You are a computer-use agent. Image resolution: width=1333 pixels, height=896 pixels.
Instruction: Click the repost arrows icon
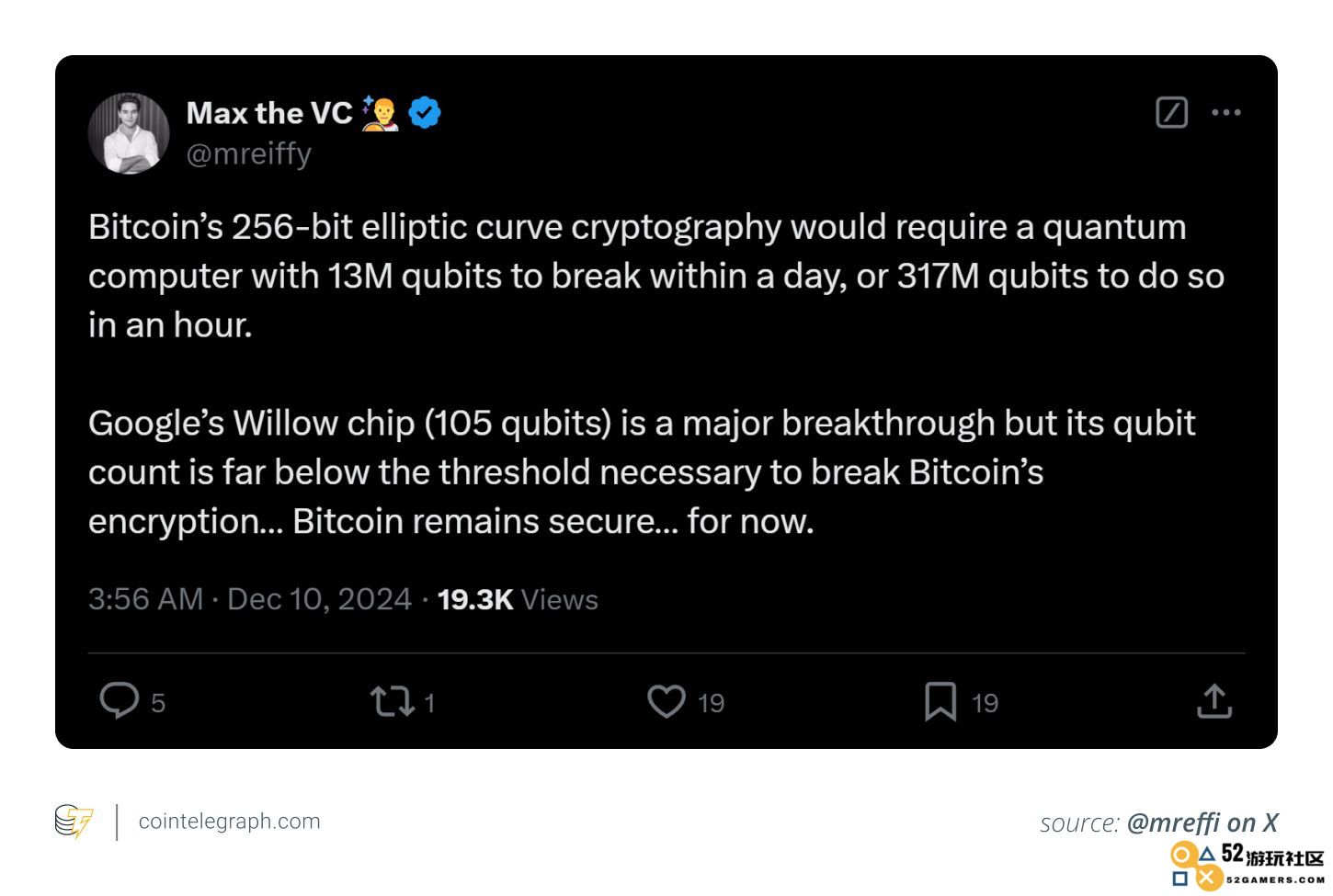[393, 702]
